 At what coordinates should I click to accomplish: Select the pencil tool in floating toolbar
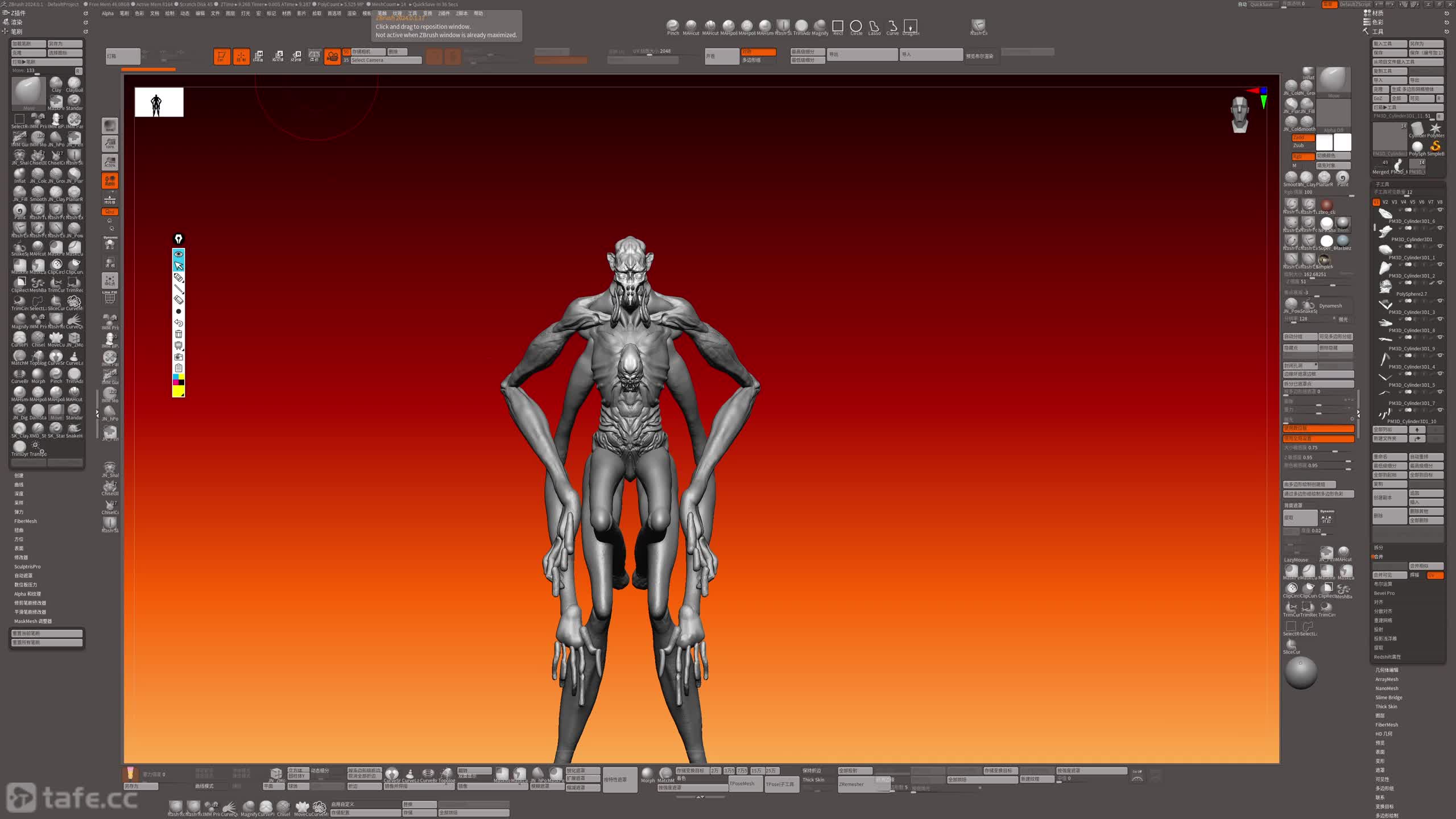click(179, 278)
